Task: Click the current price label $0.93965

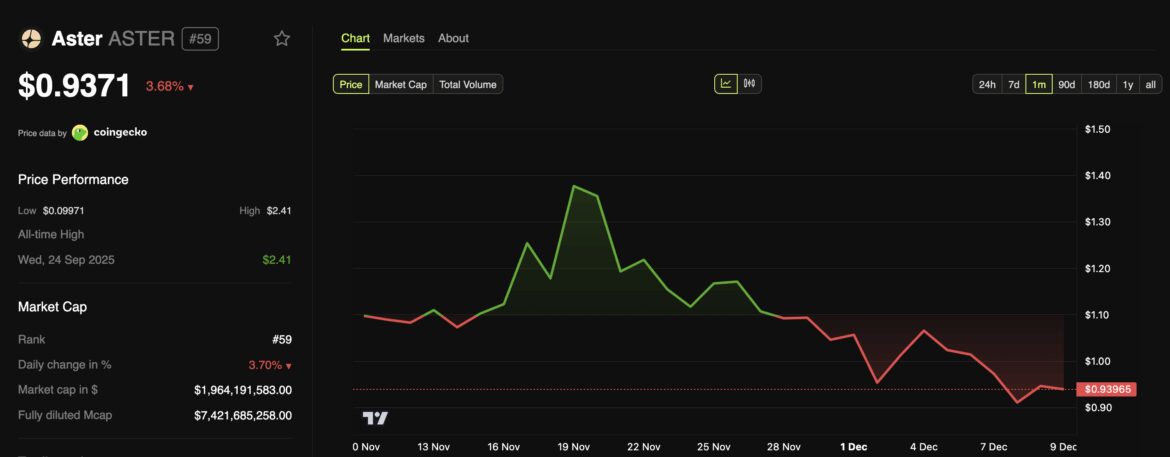Action: (1109, 389)
